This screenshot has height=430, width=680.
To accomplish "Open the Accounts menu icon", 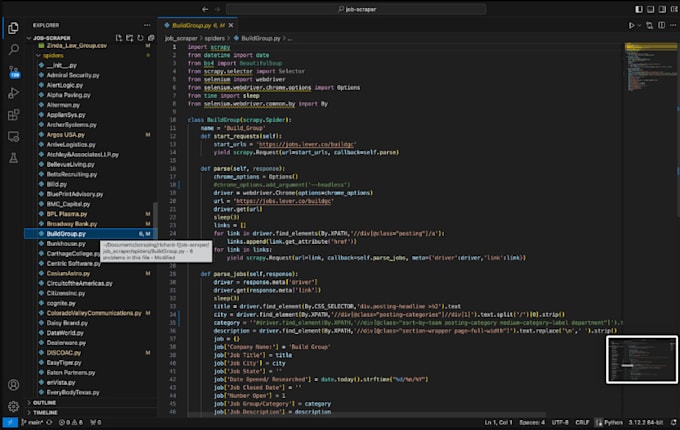I will [x=13, y=384].
